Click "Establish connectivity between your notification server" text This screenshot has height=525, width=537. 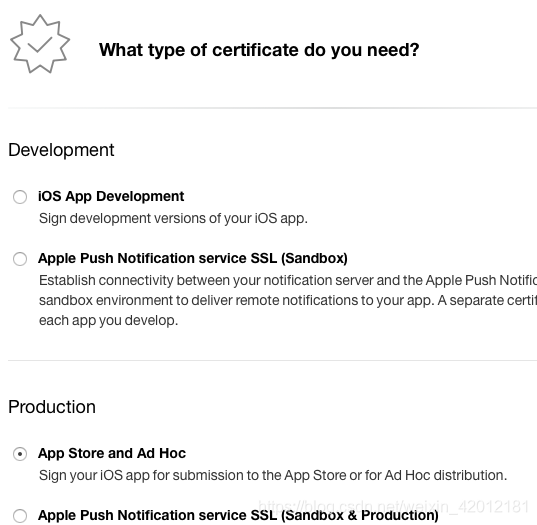tap(288, 280)
